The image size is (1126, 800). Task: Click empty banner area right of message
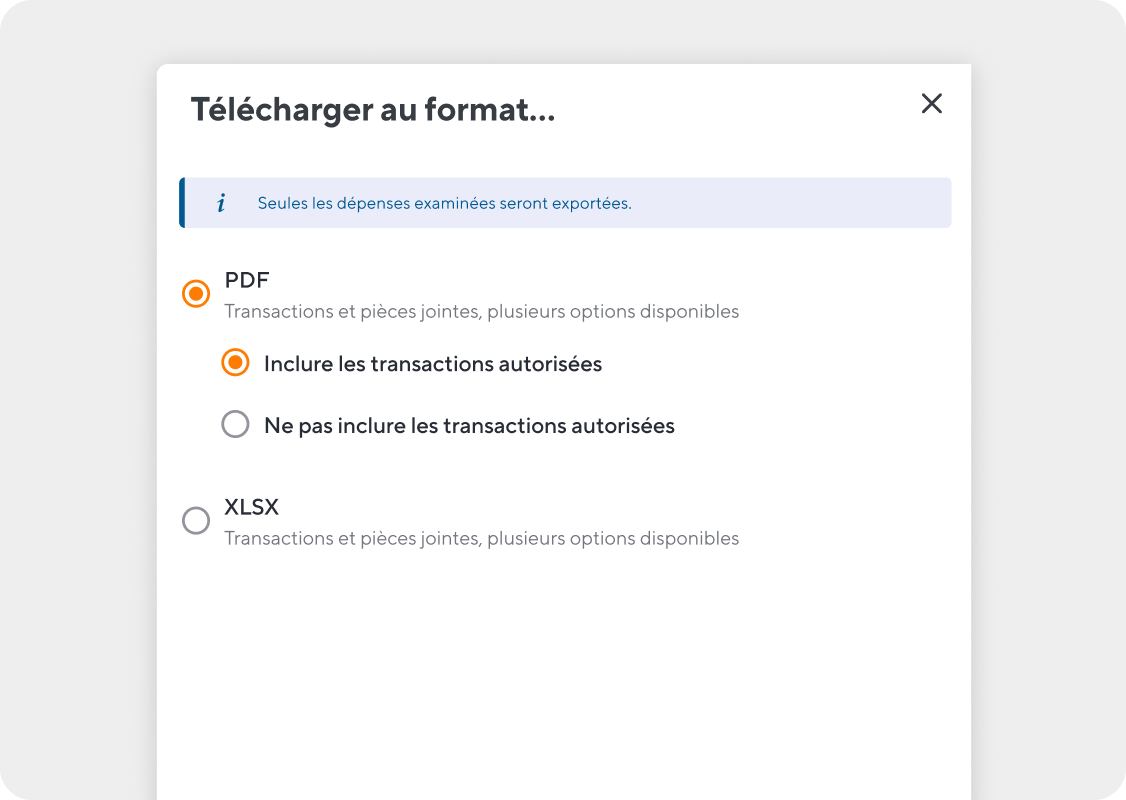click(790, 203)
